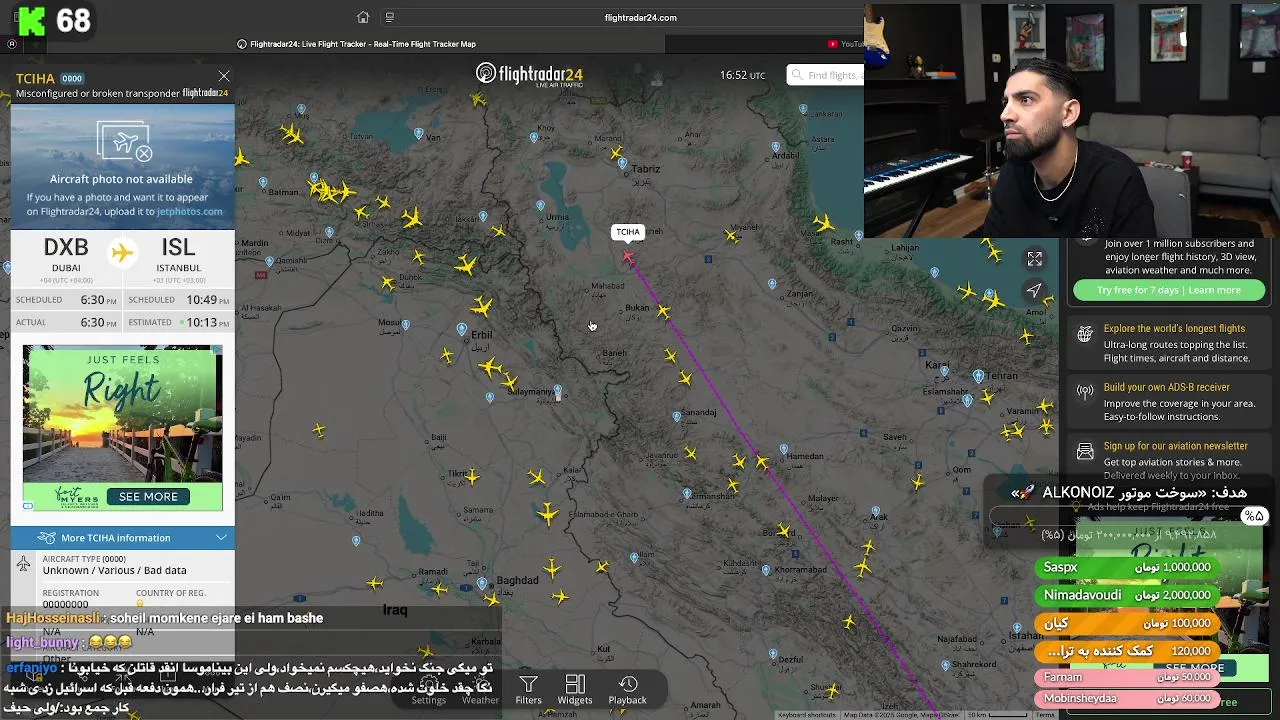Click the flightradar24.com address bar
The height and width of the screenshot is (720, 1280).
(x=640, y=17)
